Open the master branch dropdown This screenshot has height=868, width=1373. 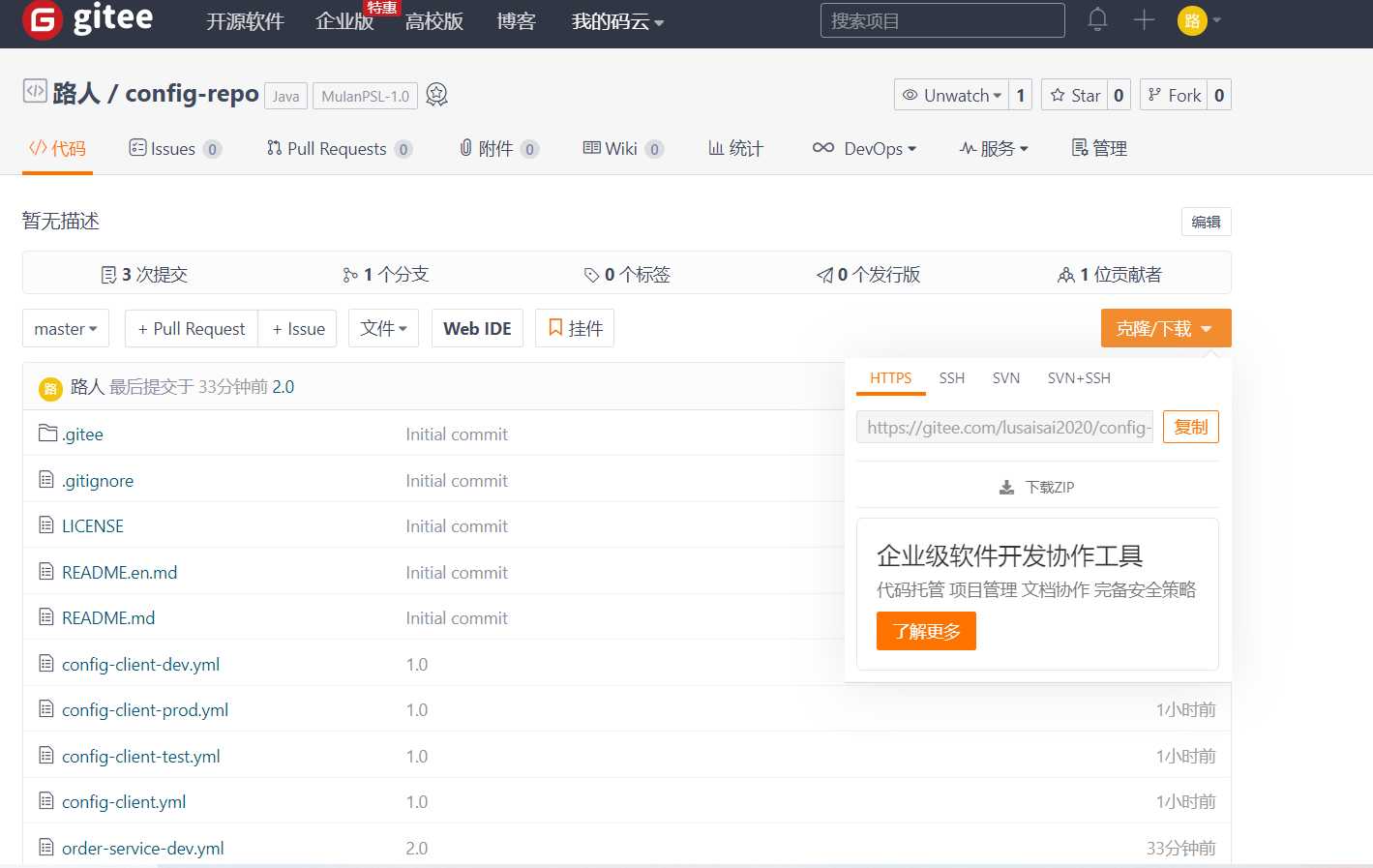point(66,329)
